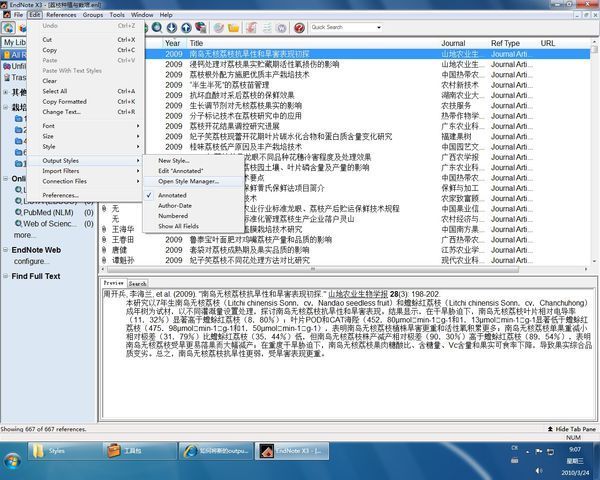Click the volume speaker tray icon

point(539,471)
